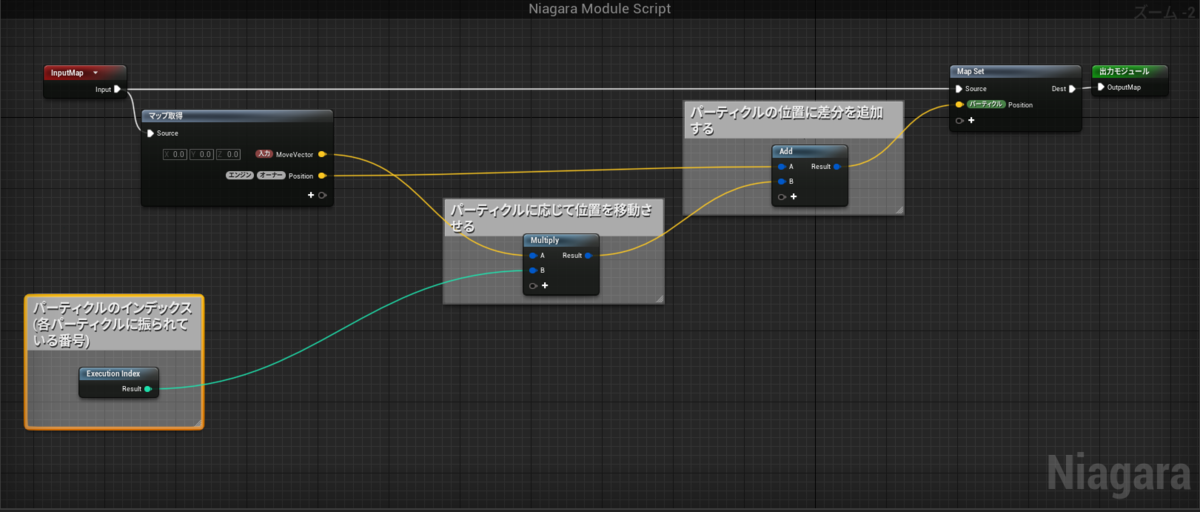Click the パーティクル namespace tag on Map Set

(x=985, y=104)
